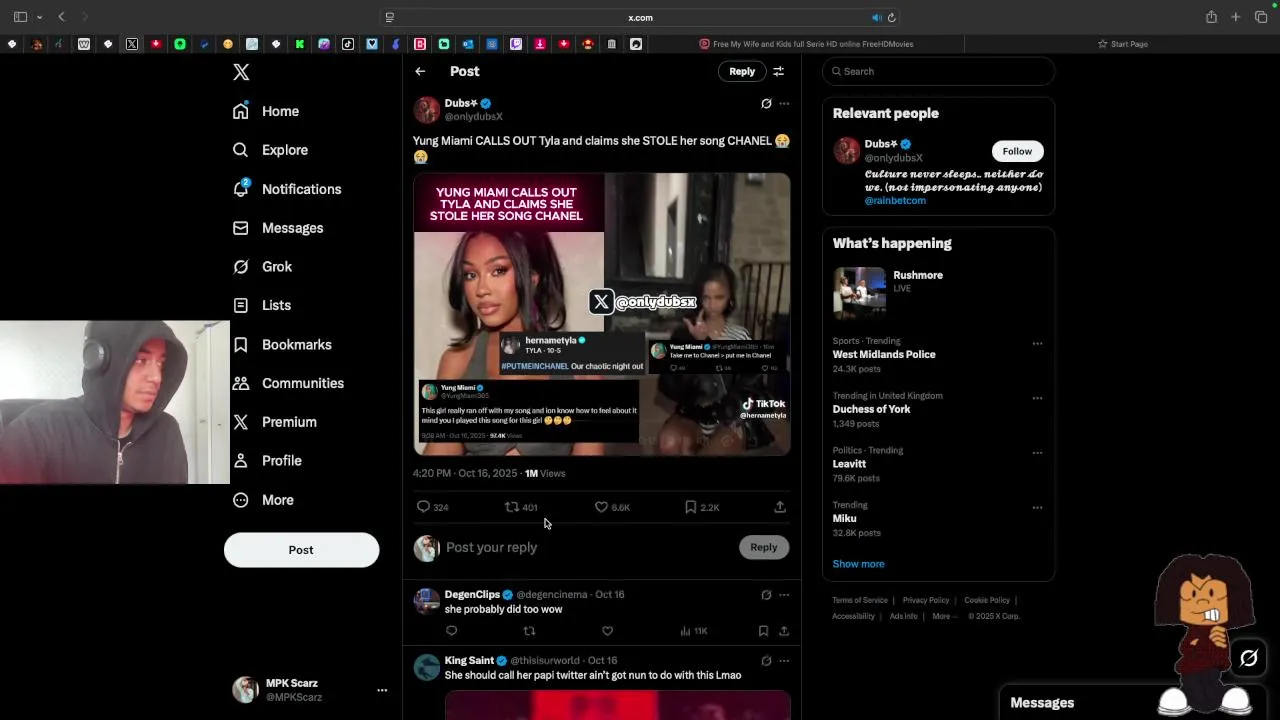Viewport: 1280px width, 720px height.
Task: Open the Explore page
Action: [x=270, y=150]
